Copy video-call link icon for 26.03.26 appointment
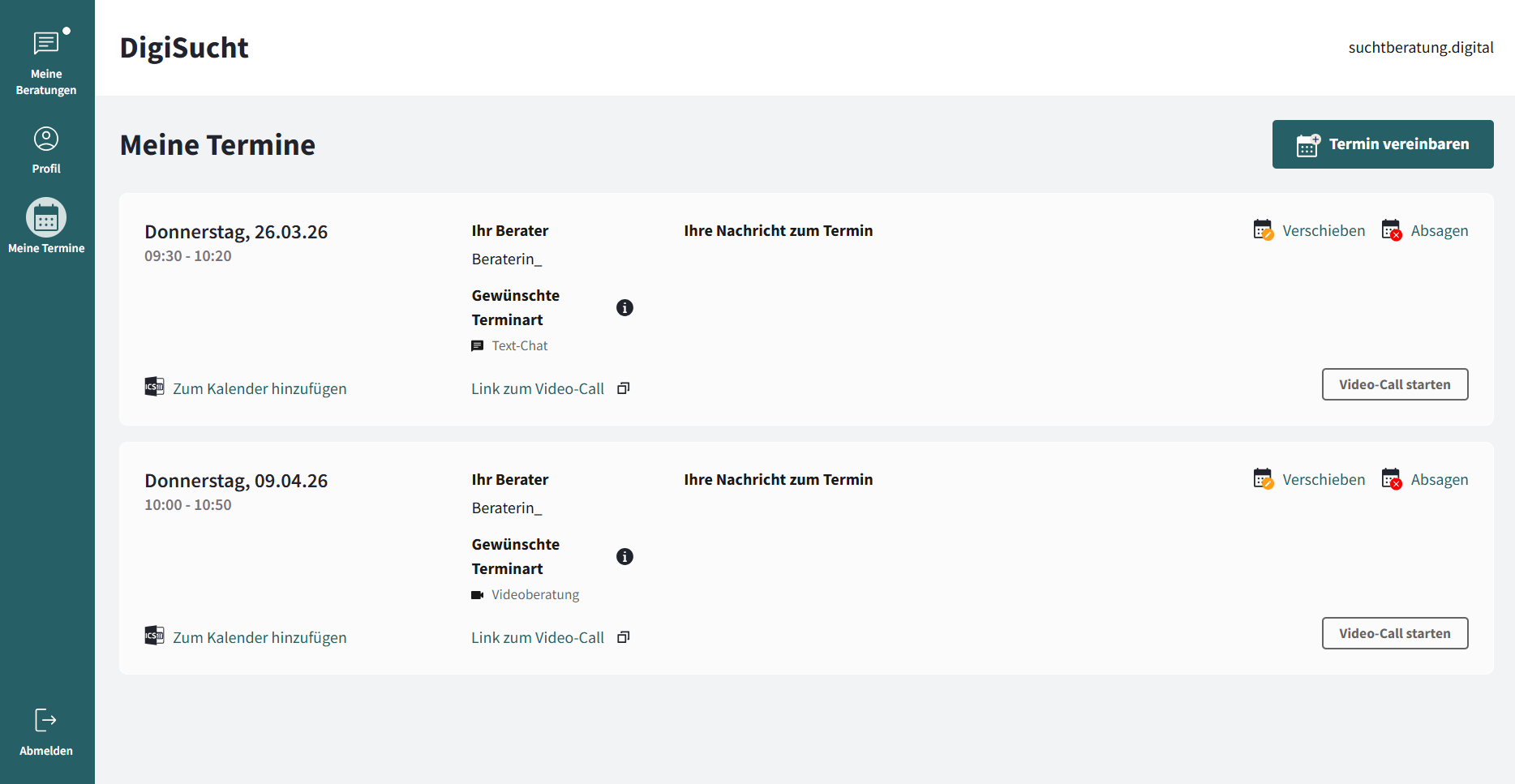This screenshot has width=1515, height=784. click(x=624, y=388)
